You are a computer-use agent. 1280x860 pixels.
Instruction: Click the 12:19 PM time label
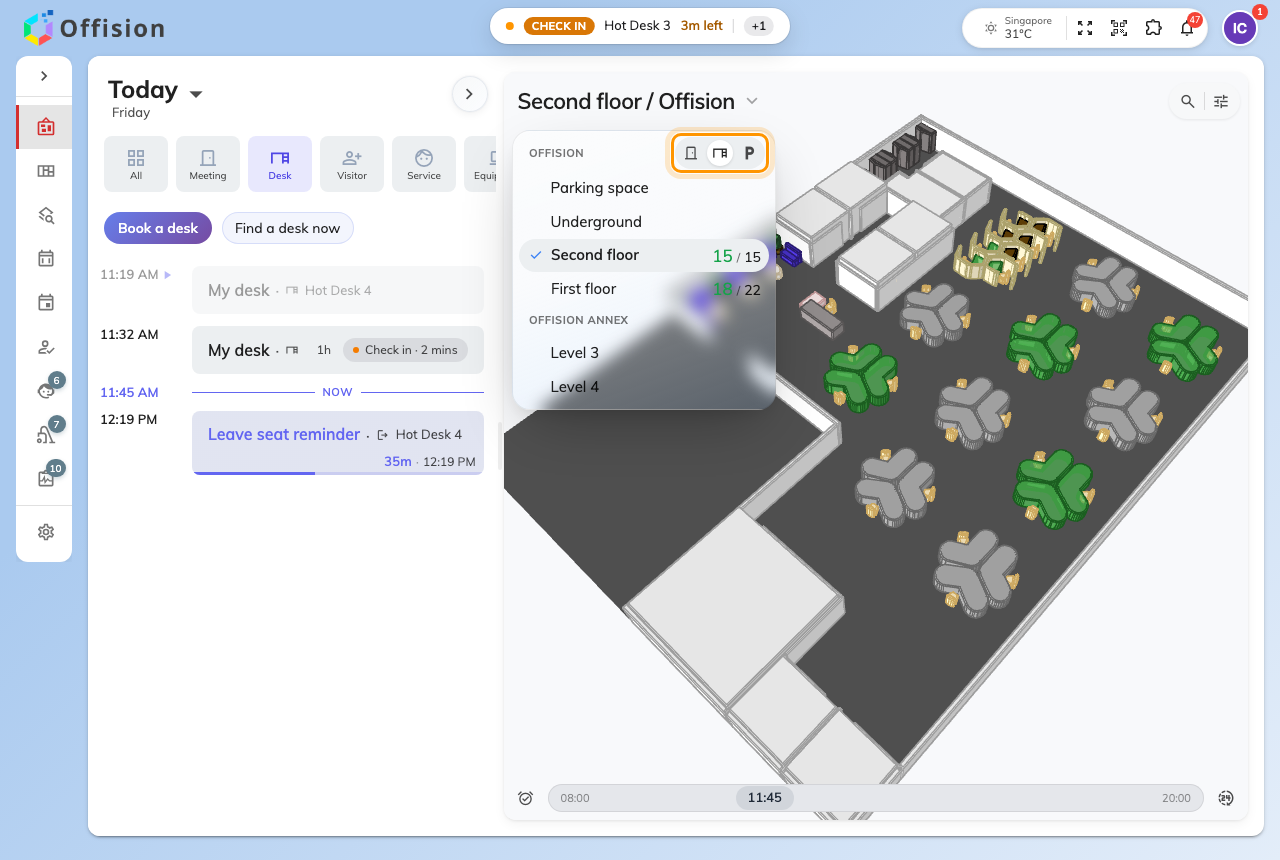[129, 420]
